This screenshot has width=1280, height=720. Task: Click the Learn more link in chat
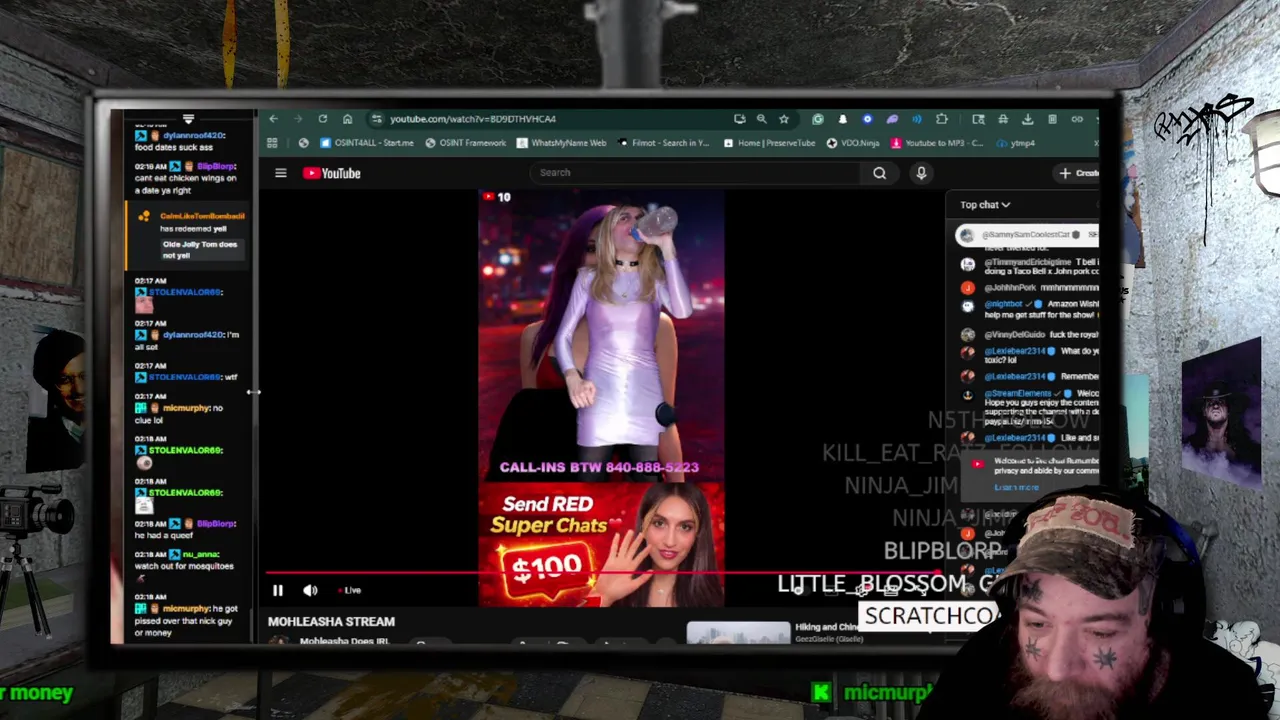1016,487
